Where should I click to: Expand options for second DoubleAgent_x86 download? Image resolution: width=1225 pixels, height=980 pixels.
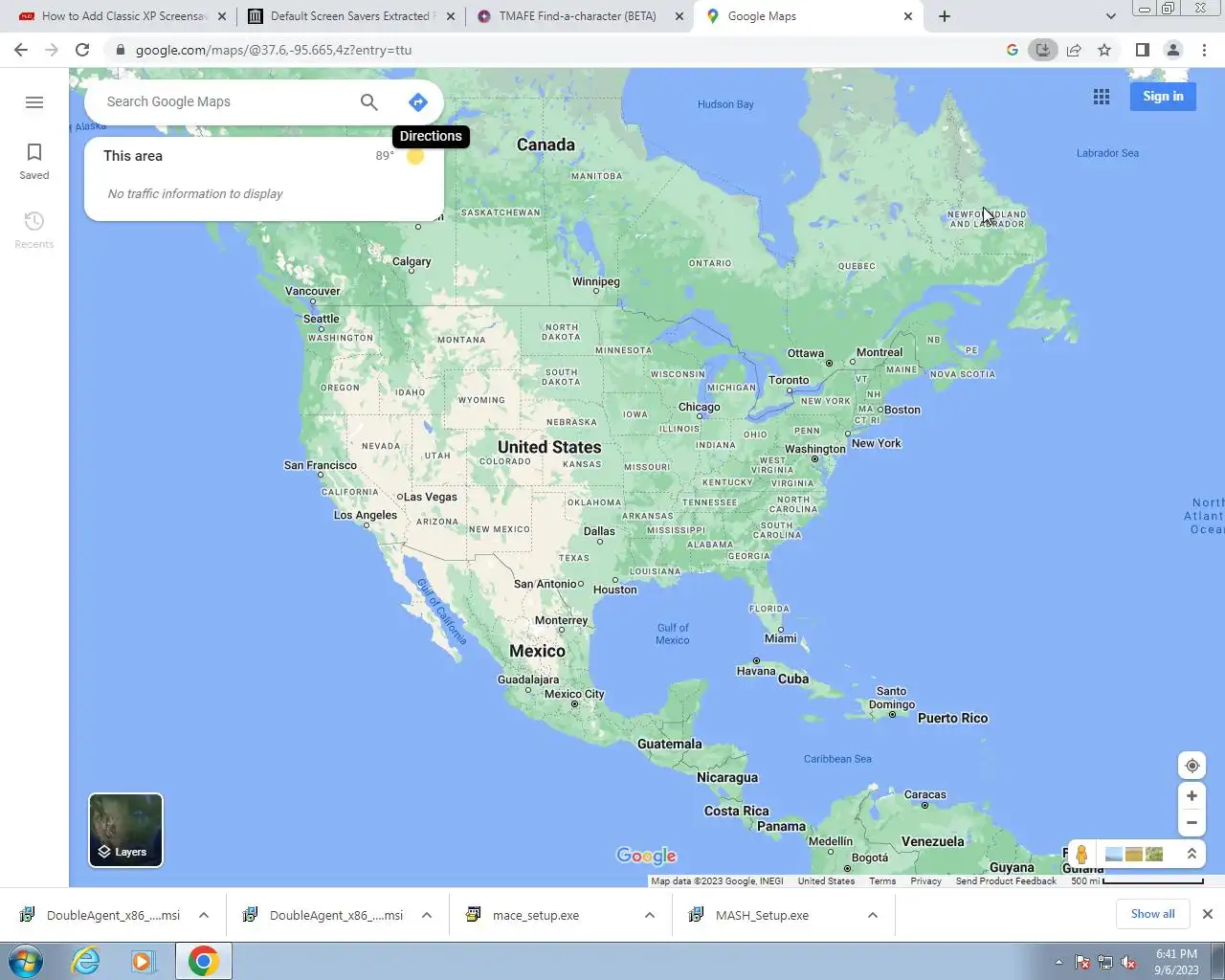point(427,916)
